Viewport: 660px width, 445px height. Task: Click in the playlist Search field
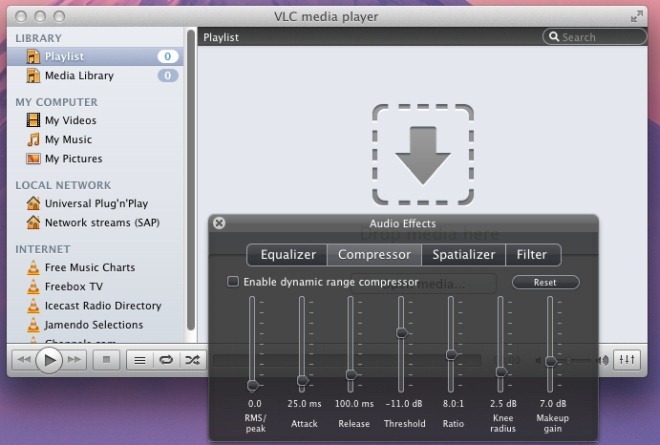pos(594,37)
